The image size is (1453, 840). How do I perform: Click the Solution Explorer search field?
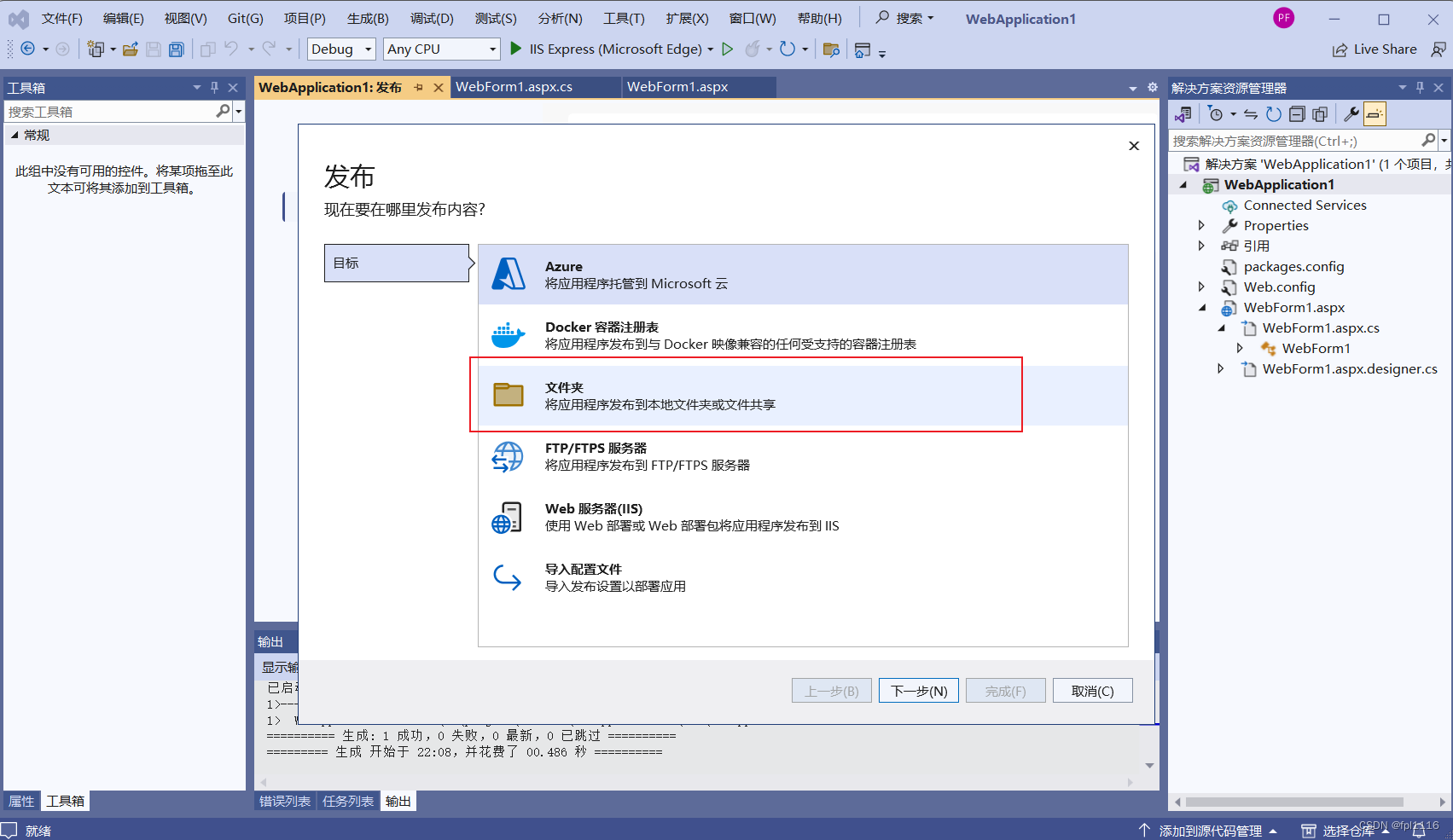click(1293, 141)
